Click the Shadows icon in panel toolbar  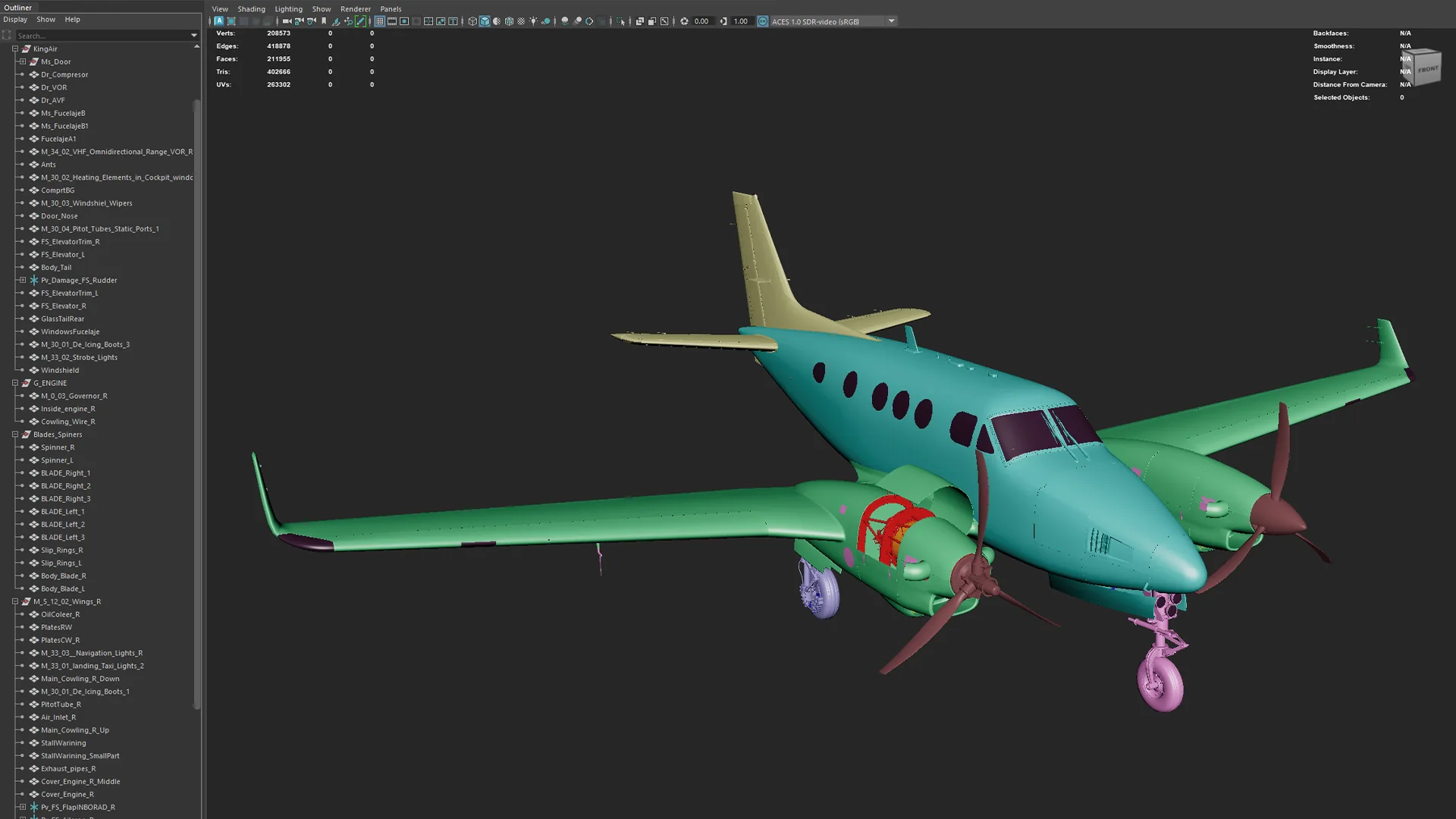click(x=545, y=21)
